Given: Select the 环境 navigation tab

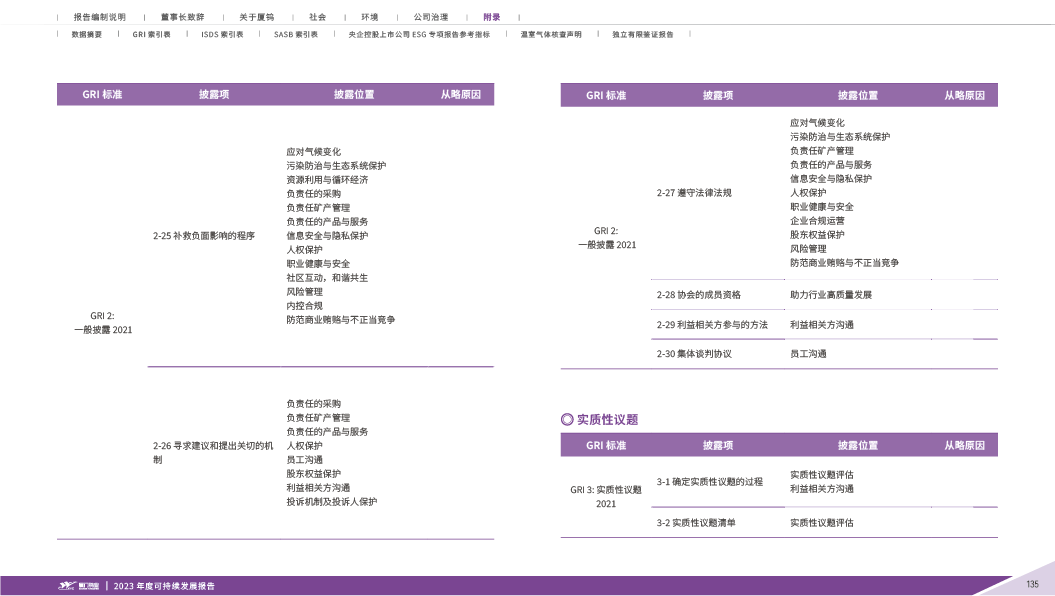Looking at the screenshot, I should [369, 18].
